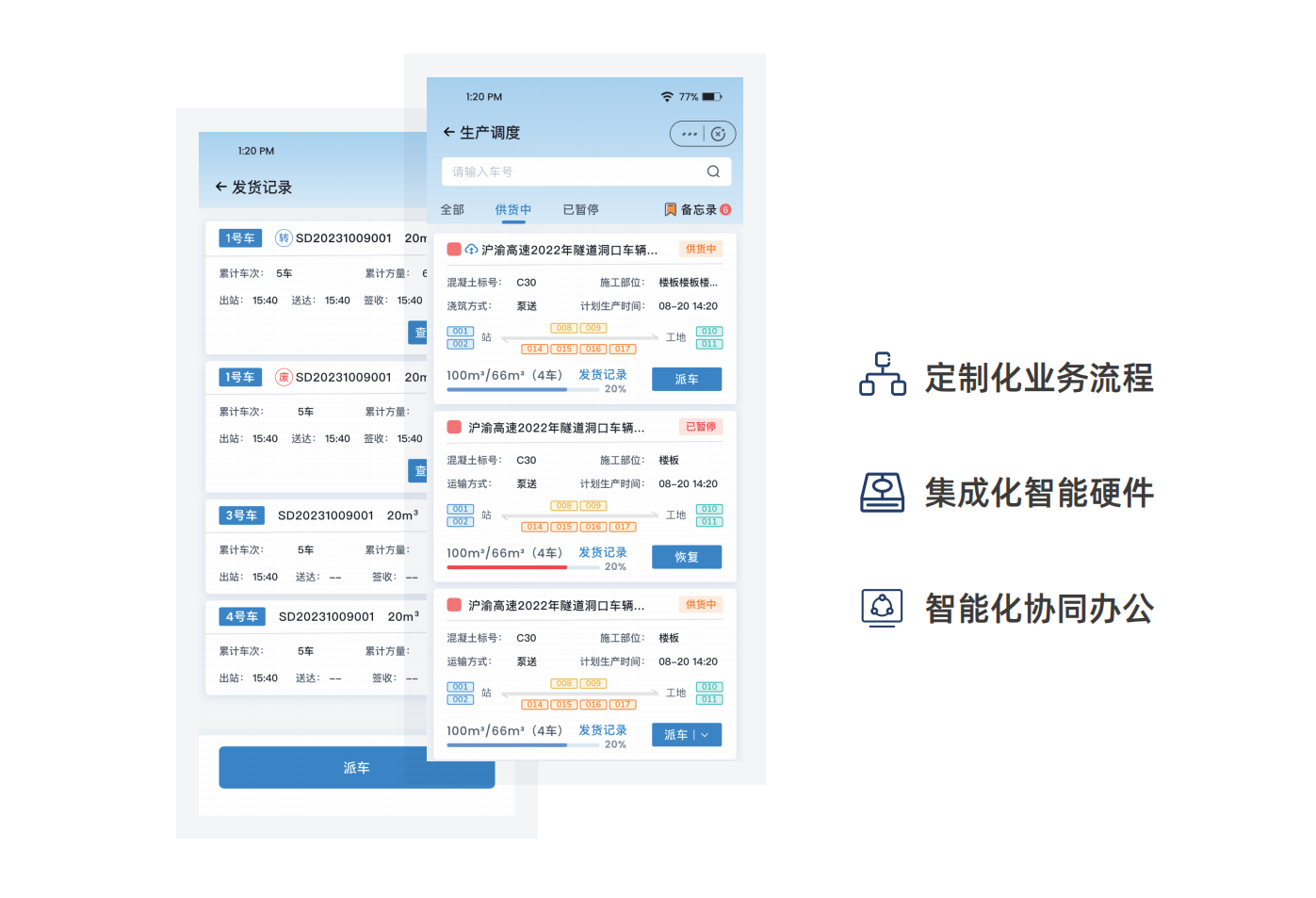Tap battery icon in phone status bar
The image size is (1316, 898).
click(x=712, y=97)
